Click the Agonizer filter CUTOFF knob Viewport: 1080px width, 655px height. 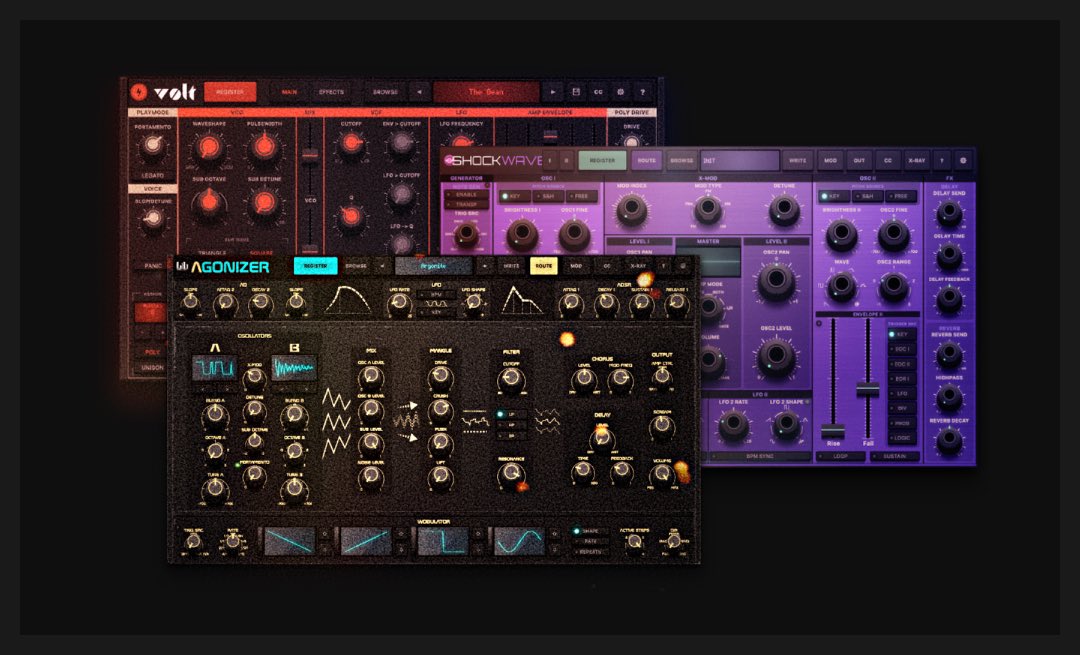pos(510,379)
